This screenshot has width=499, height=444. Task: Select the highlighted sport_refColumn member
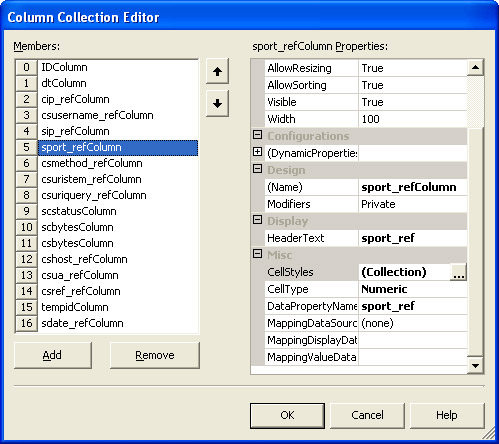point(118,147)
